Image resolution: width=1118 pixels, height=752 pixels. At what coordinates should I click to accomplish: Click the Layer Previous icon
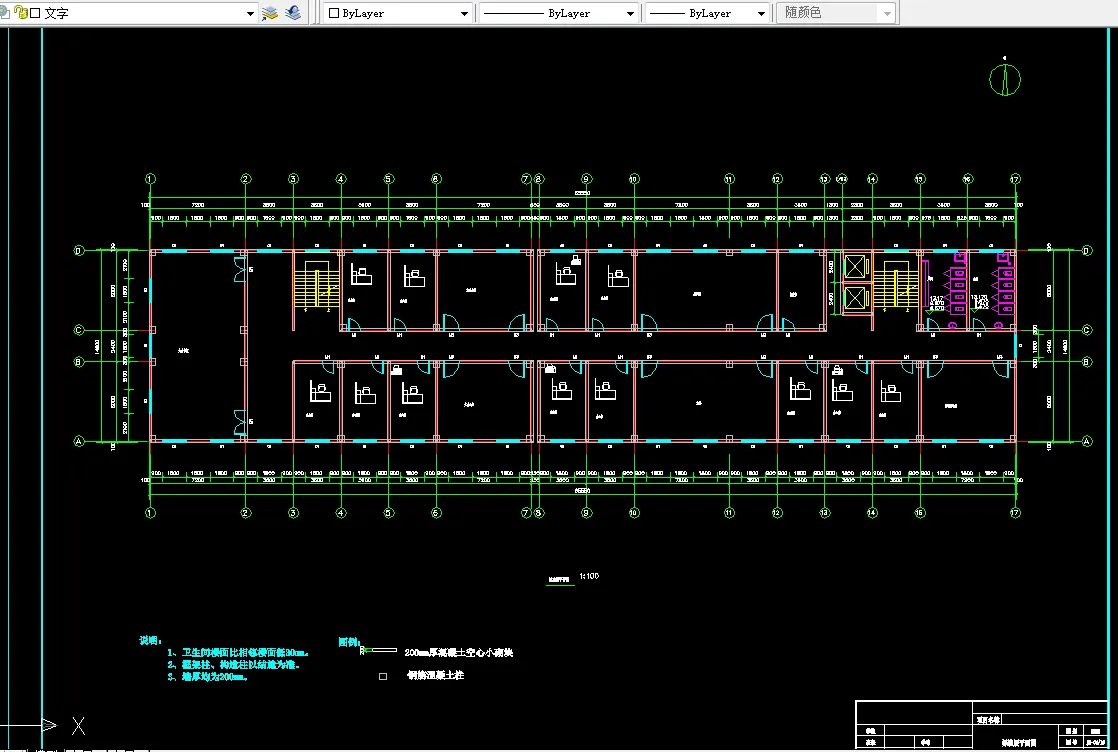click(x=293, y=13)
